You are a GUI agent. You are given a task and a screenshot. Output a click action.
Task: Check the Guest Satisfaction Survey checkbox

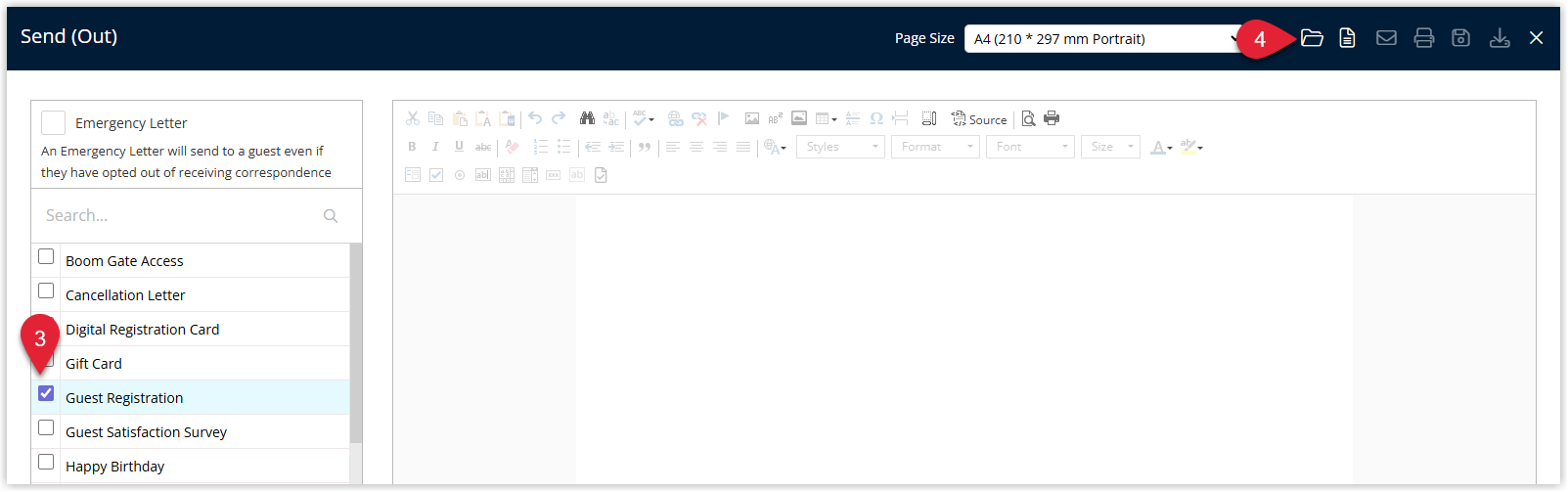[x=46, y=427]
